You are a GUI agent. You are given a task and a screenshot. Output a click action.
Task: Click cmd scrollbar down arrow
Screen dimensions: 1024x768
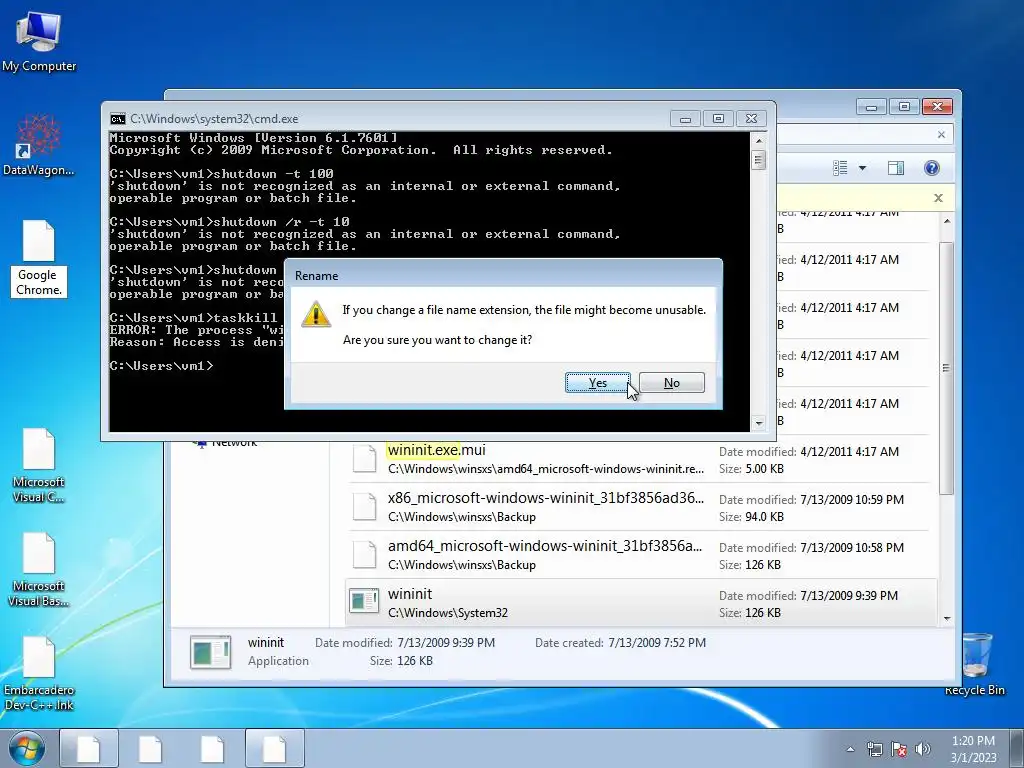[758, 423]
